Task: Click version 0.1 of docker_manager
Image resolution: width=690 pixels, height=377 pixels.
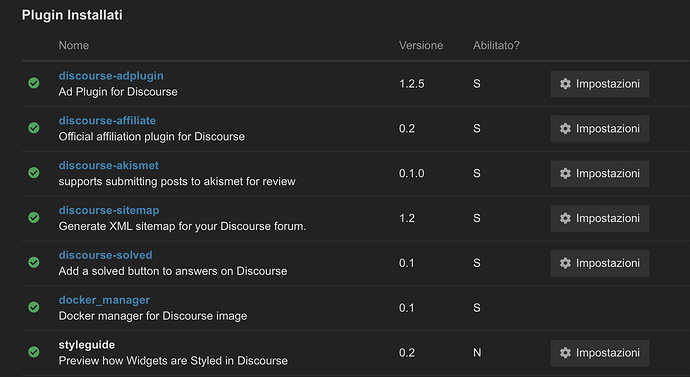Action: [x=407, y=308]
